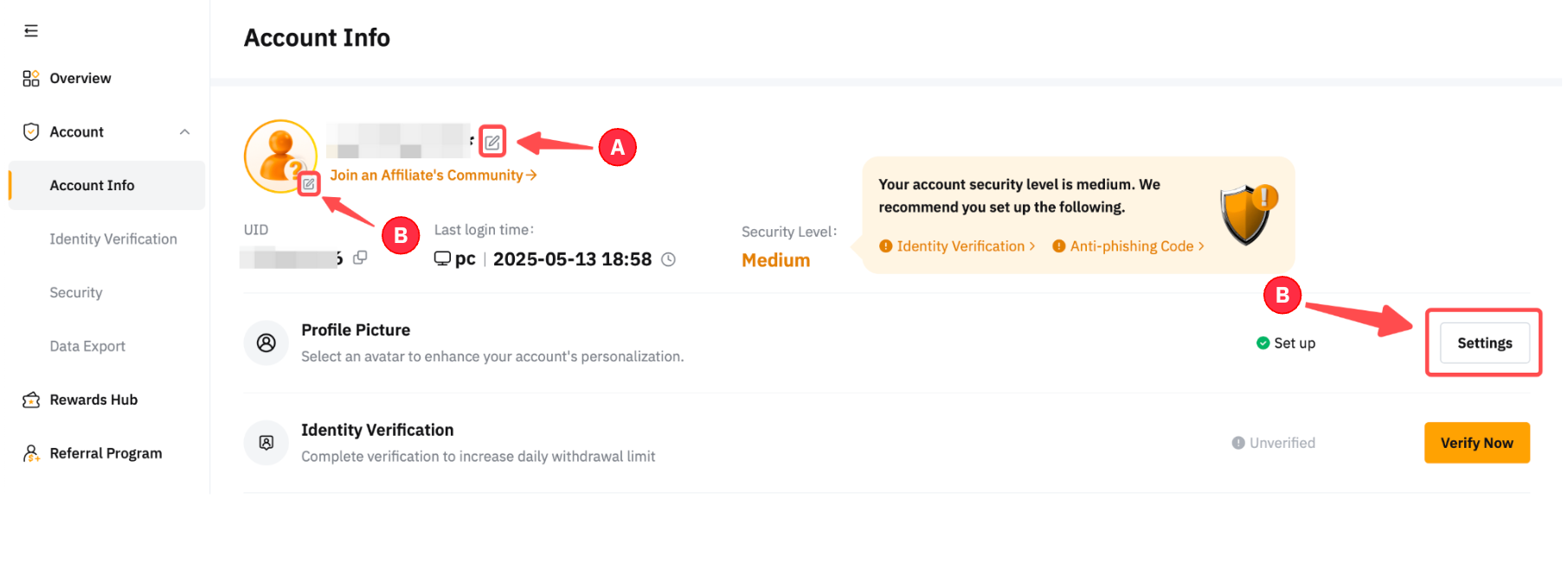Click the Identity Verification row icon
Image resolution: width=1568 pixels, height=562 pixels.
(266, 443)
